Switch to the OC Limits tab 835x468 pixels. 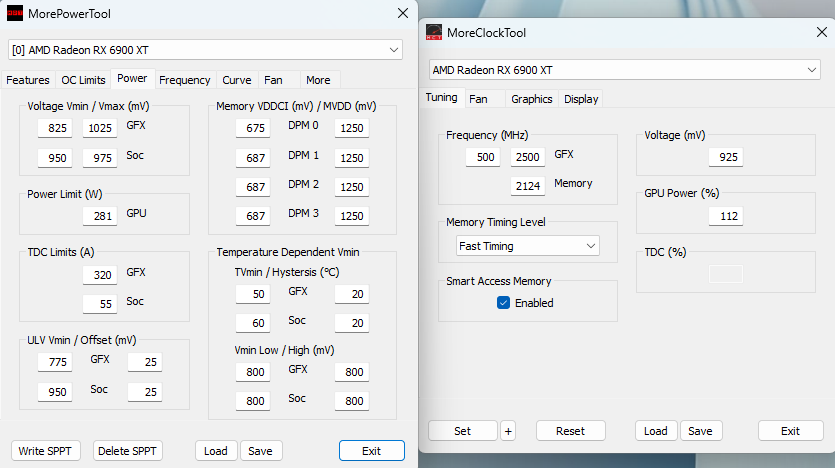pos(83,80)
